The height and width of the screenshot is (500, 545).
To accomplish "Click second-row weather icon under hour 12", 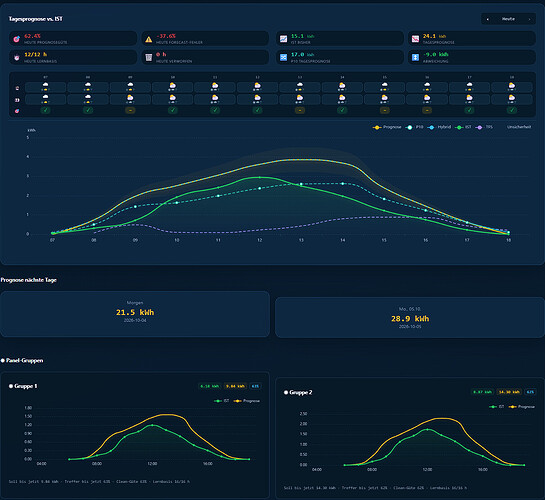I will click(x=258, y=99).
